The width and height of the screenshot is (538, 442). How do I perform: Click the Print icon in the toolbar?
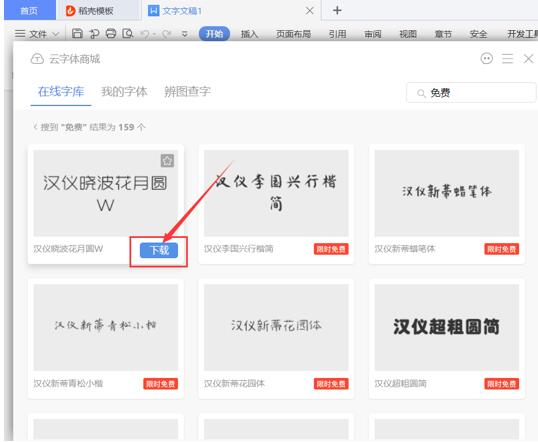(x=111, y=33)
